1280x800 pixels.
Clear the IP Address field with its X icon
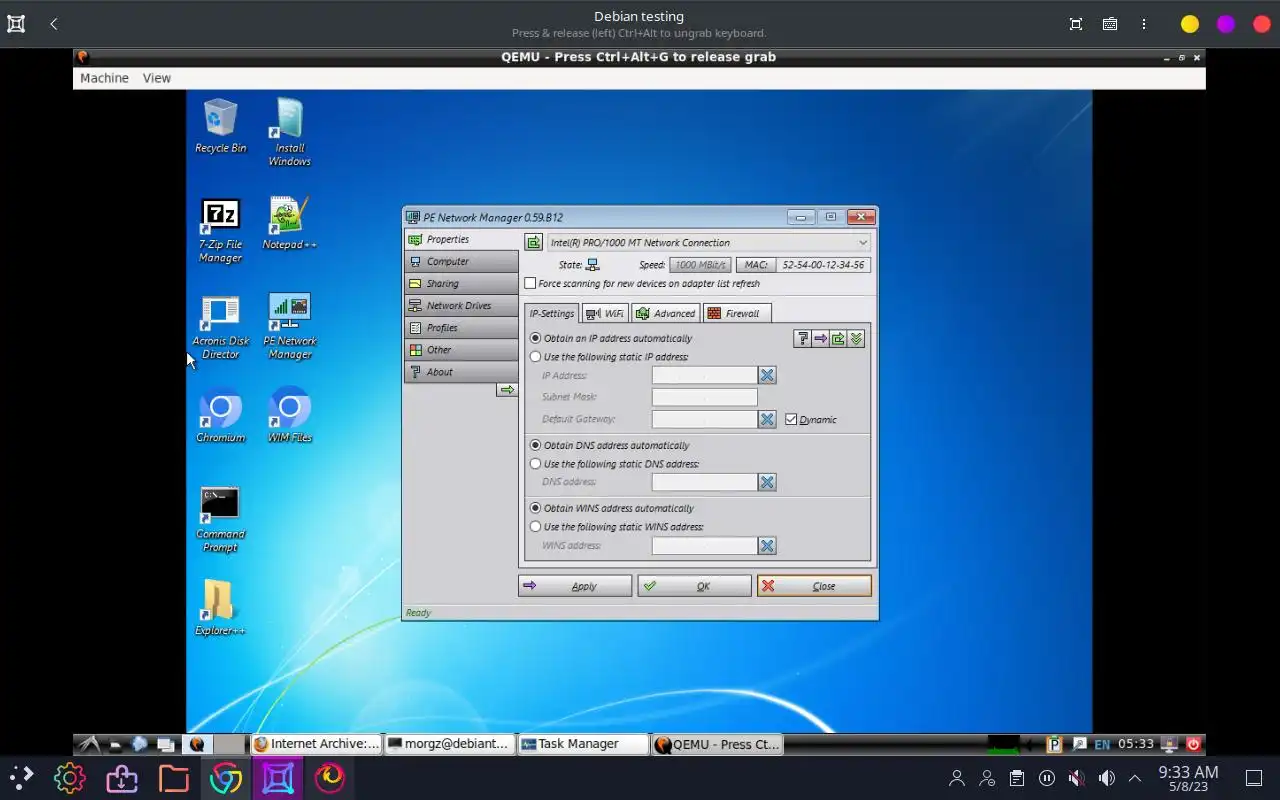tap(767, 375)
